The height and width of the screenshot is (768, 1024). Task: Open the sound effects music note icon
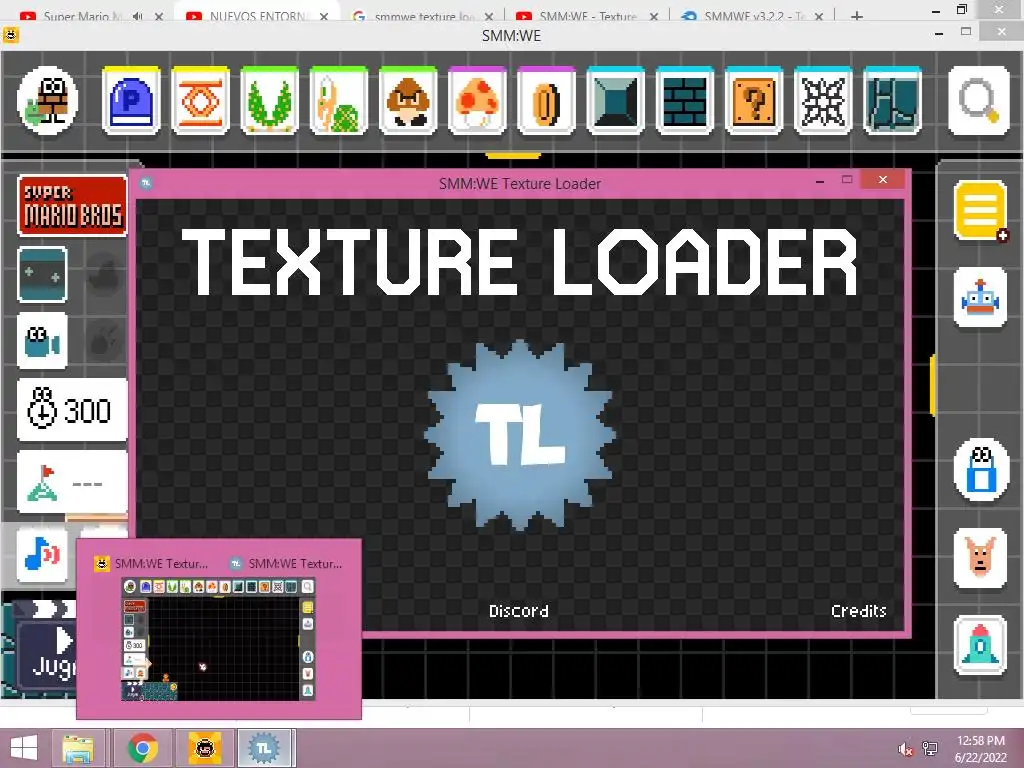[42, 554]
